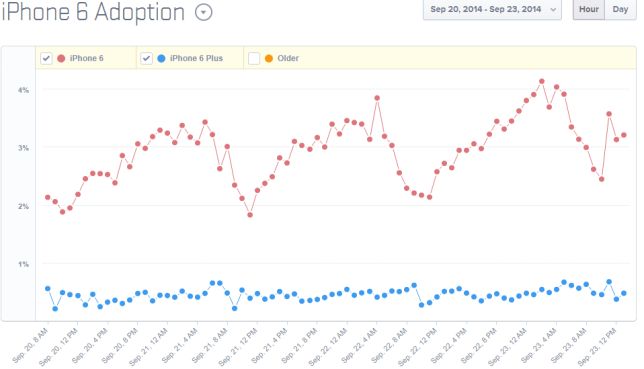The width and height of the screenshot is (644, 369).
Task: Click the Older legend label
Action: 288,58
